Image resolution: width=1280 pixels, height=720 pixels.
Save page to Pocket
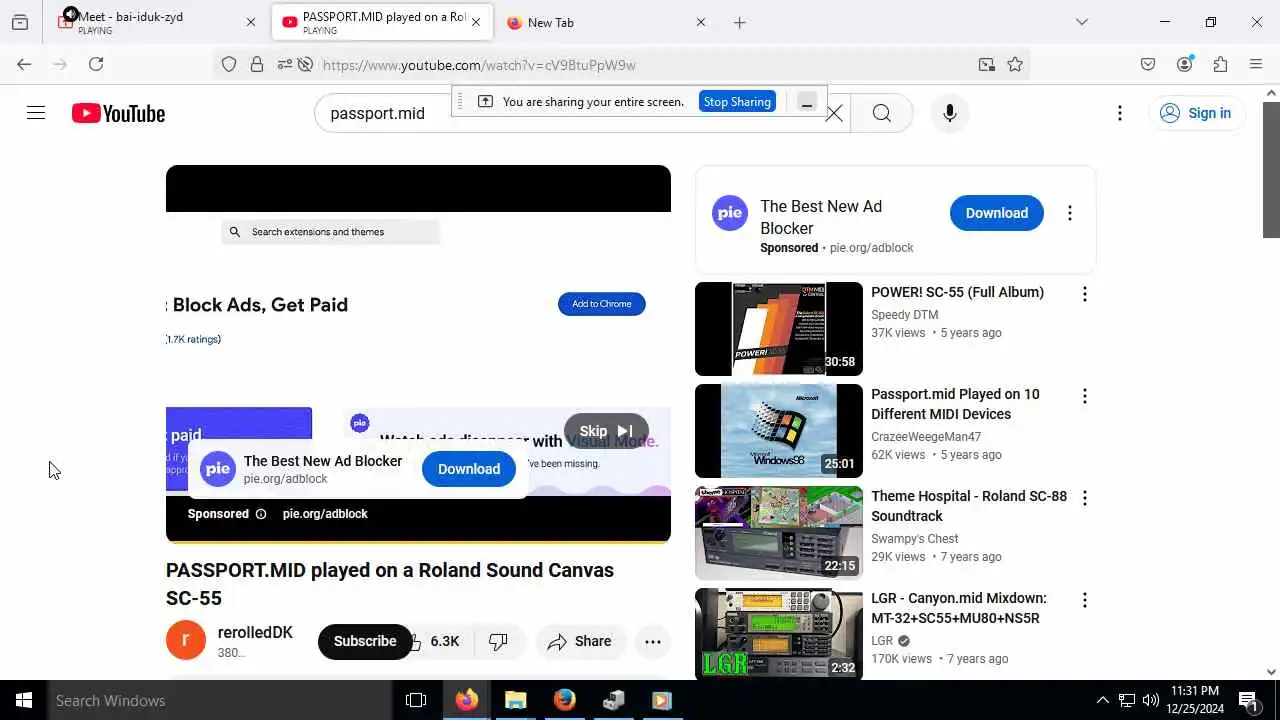[x=1148, y=64]
